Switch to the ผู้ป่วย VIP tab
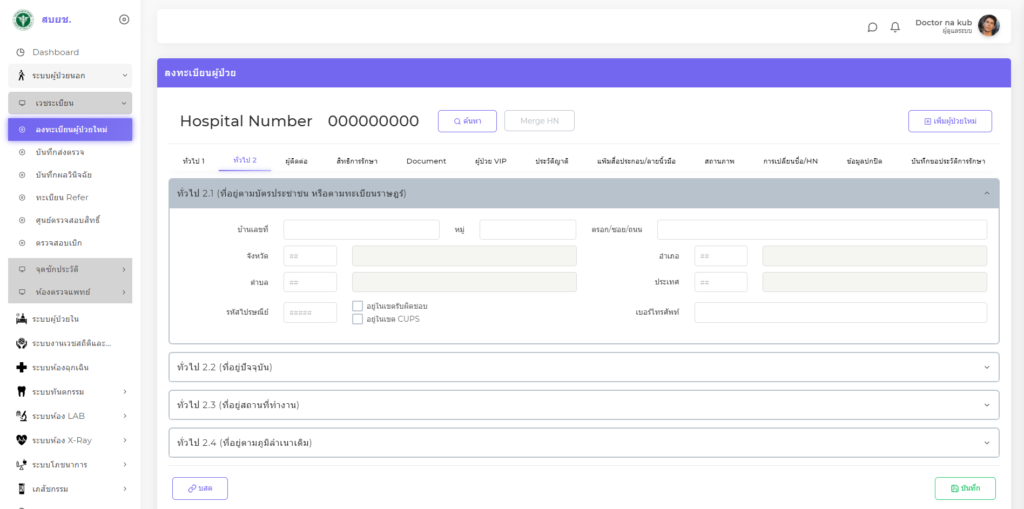 tap(490, 161)
